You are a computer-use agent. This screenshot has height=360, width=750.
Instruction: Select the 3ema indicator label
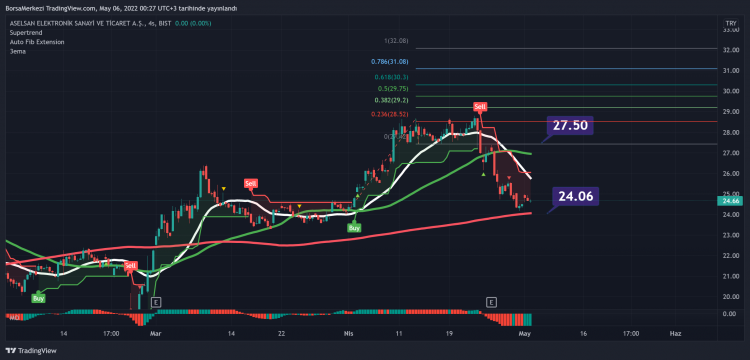coord(18,51)
